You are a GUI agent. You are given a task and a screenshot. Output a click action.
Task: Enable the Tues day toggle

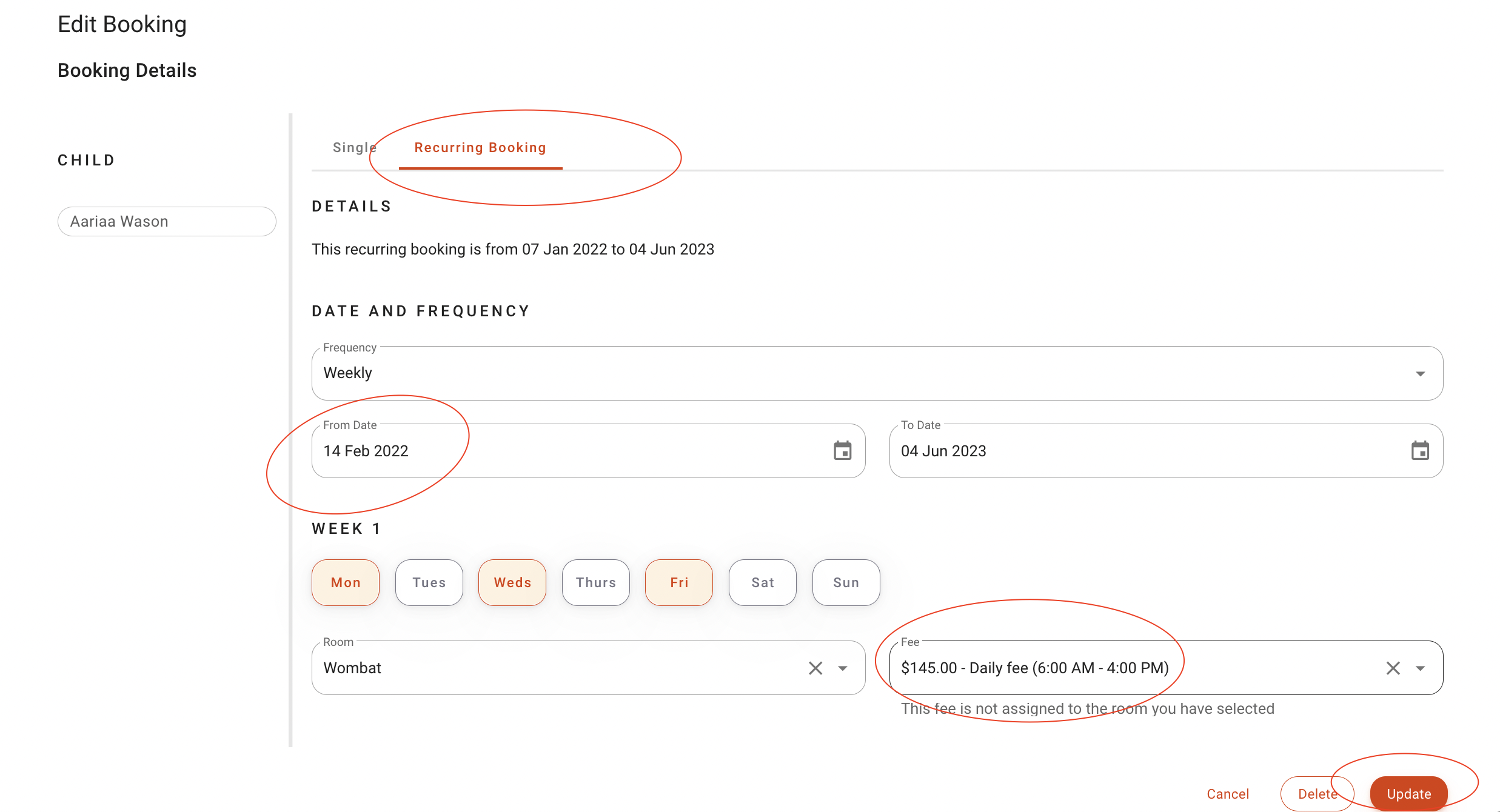[x=429, y=582]
